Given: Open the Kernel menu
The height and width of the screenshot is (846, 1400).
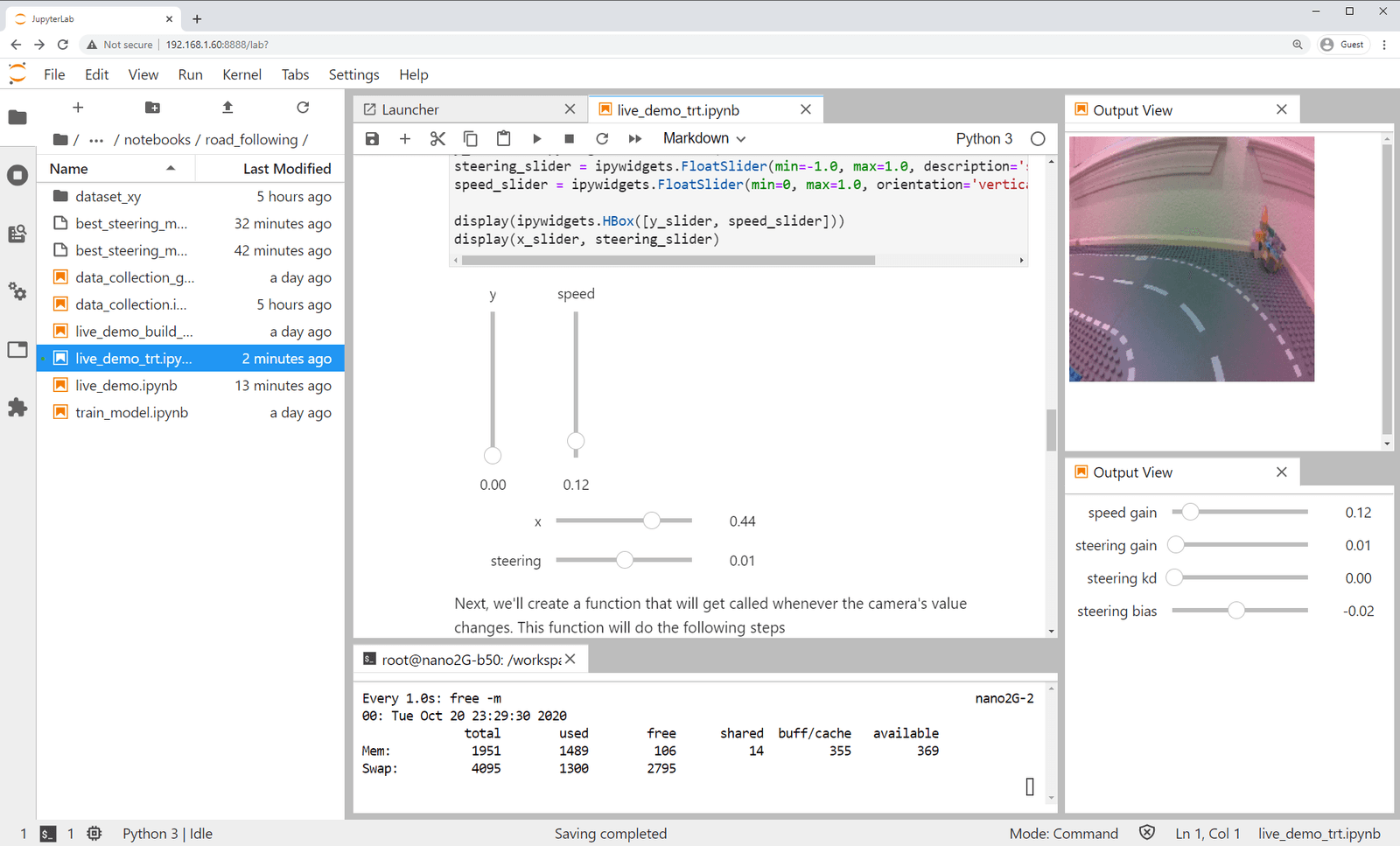Looking at the screenshot, I should tap(241, 74).
